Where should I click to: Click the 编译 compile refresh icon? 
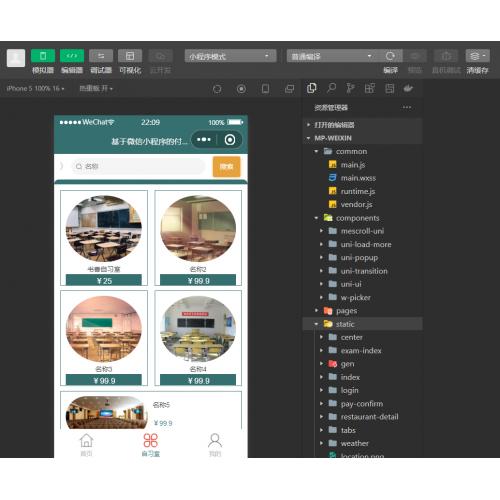tap(390, 56)
